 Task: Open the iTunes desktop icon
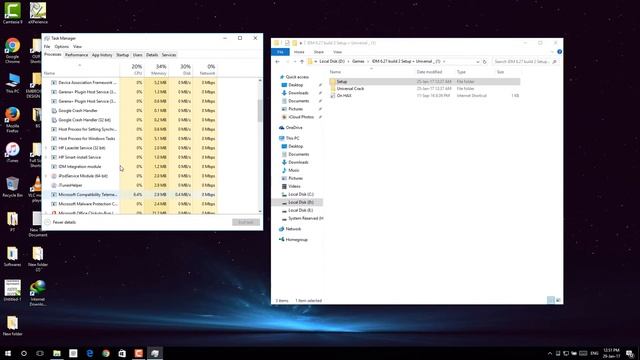13,153
